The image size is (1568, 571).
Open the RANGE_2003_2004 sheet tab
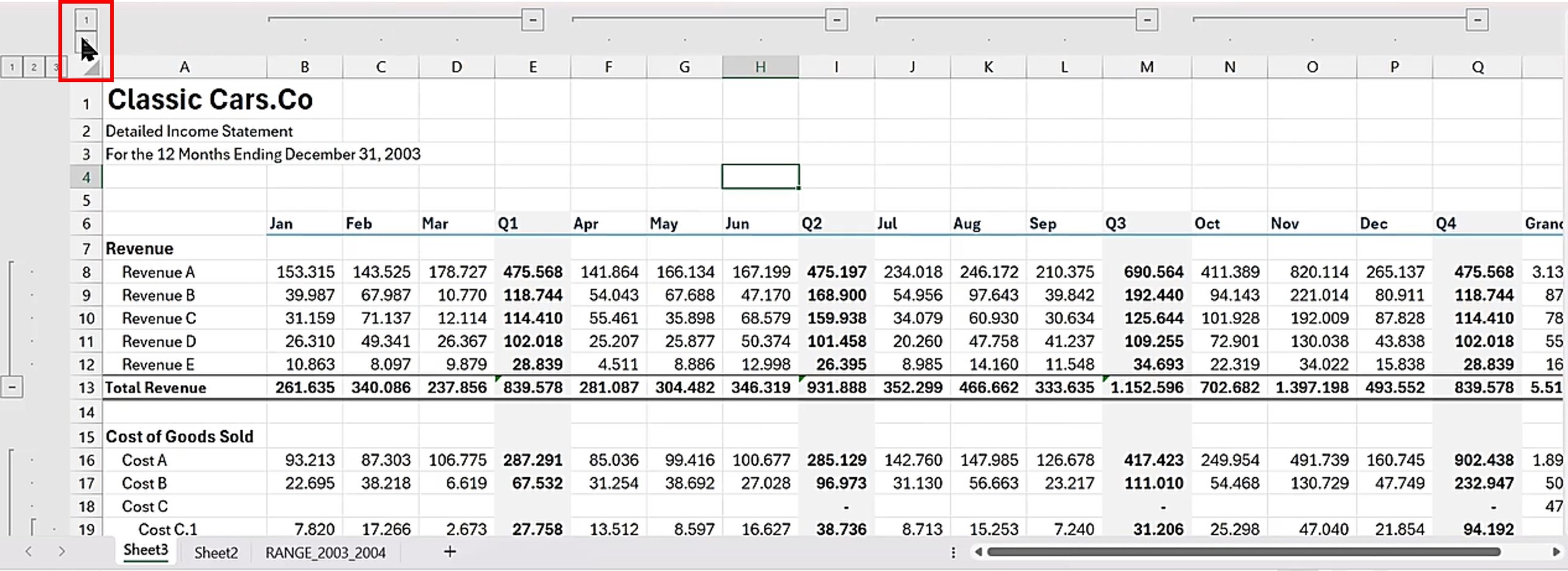(x=325, y=552)
